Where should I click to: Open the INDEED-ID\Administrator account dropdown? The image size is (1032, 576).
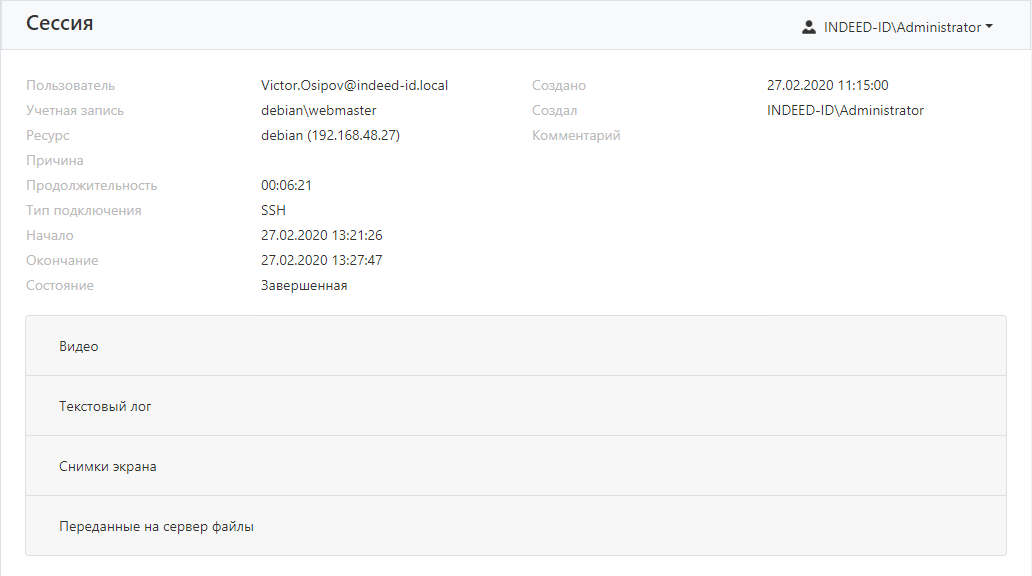point(897,27)
